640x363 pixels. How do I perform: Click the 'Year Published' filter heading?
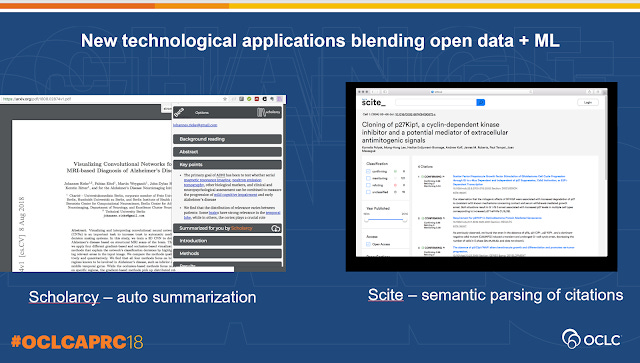click(x=378, y=208)
